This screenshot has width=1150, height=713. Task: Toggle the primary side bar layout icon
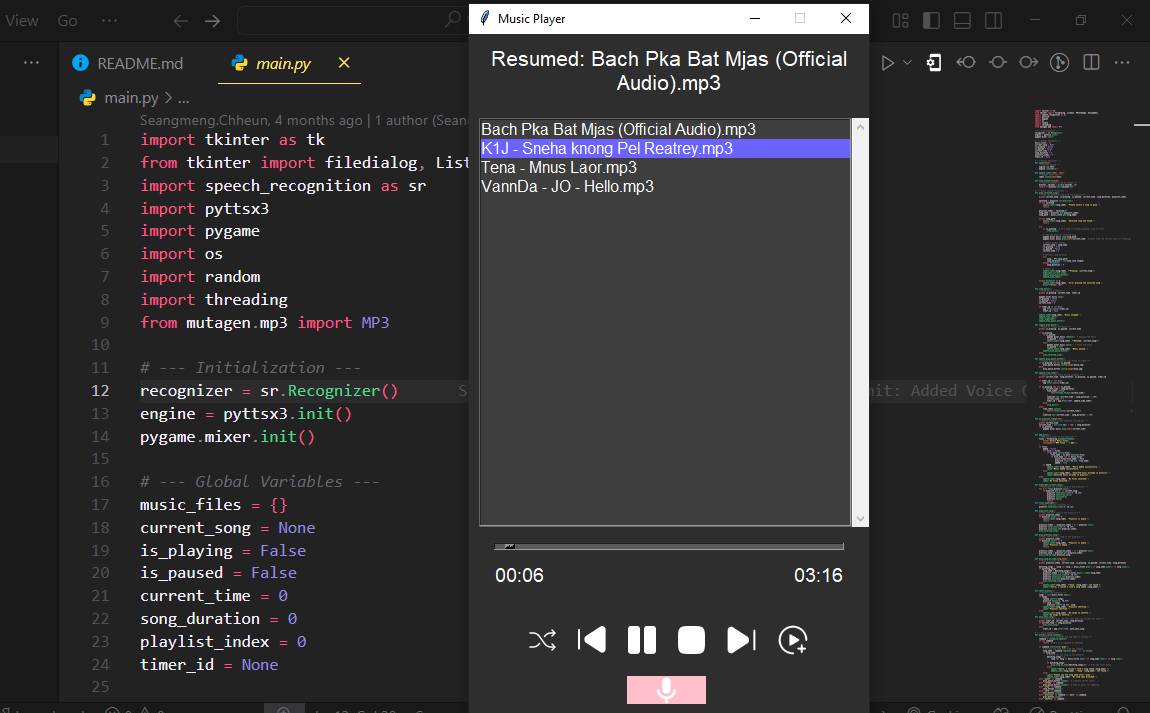pos(931,21)
